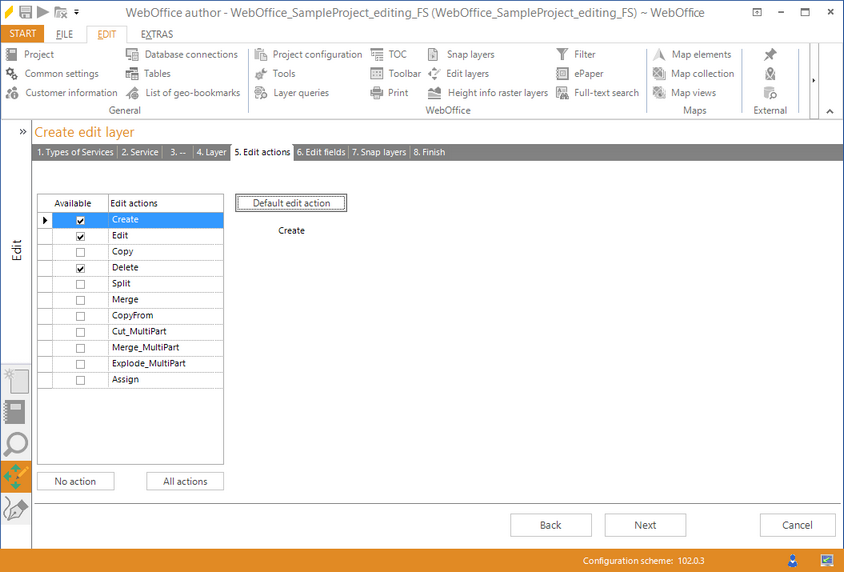The width and height of the screenshot is (844, 572).
Task: Open the Filter settings
Action: click(x=575, y=54)
